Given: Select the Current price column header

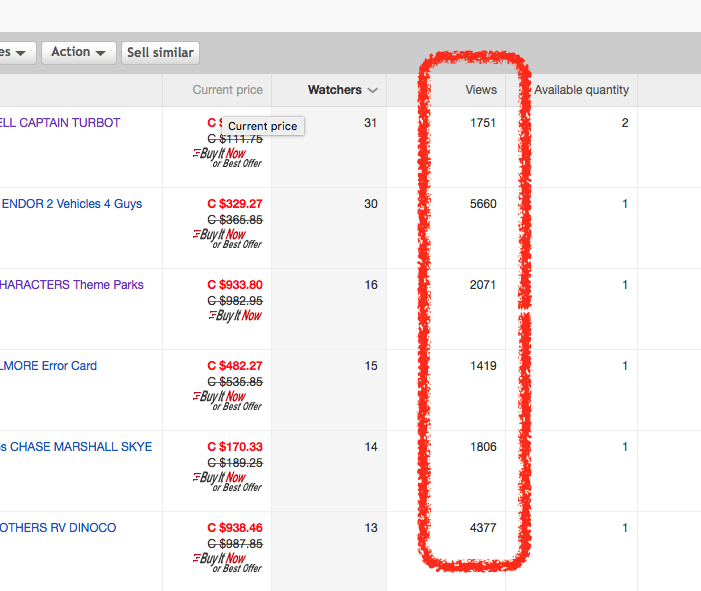Looking at the screenshot, I should click(x=227, y=90).
